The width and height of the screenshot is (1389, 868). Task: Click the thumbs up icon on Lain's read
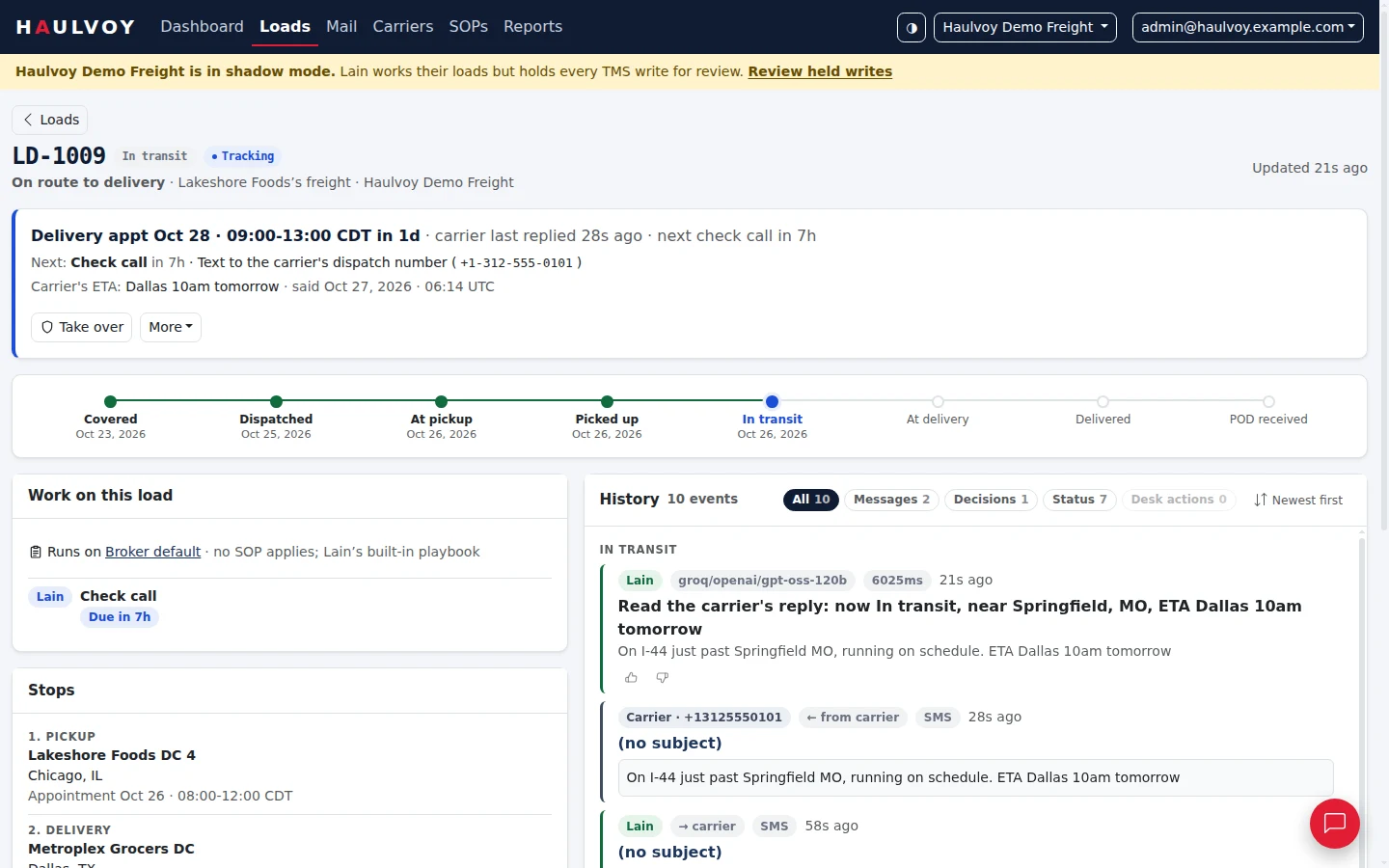pos(631,678)
